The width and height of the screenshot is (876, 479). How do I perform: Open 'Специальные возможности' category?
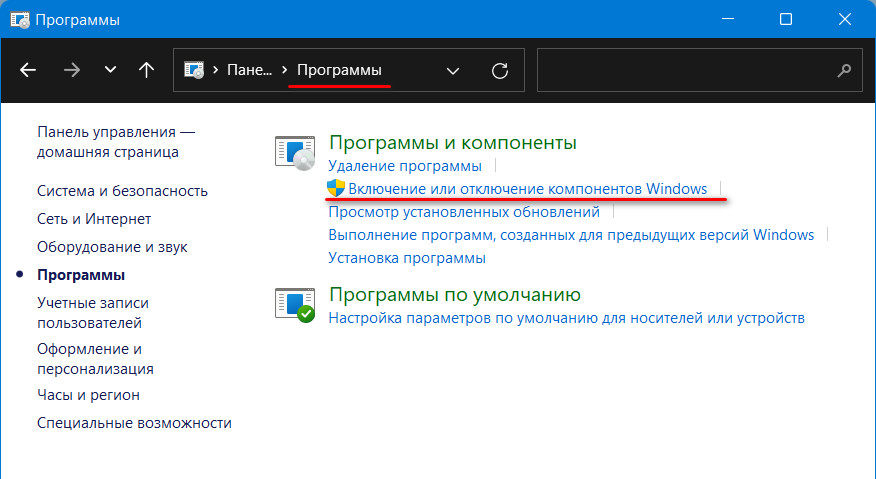coord(134,423)
